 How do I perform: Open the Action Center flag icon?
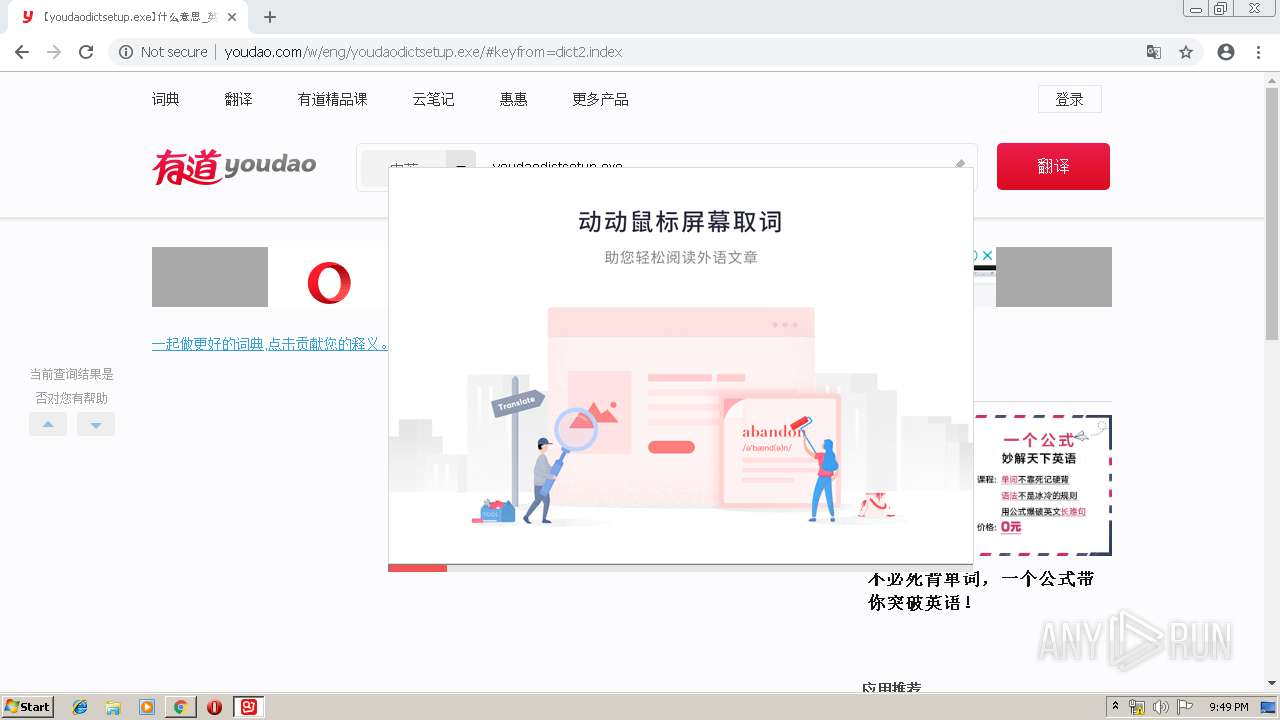point(1185,707)
